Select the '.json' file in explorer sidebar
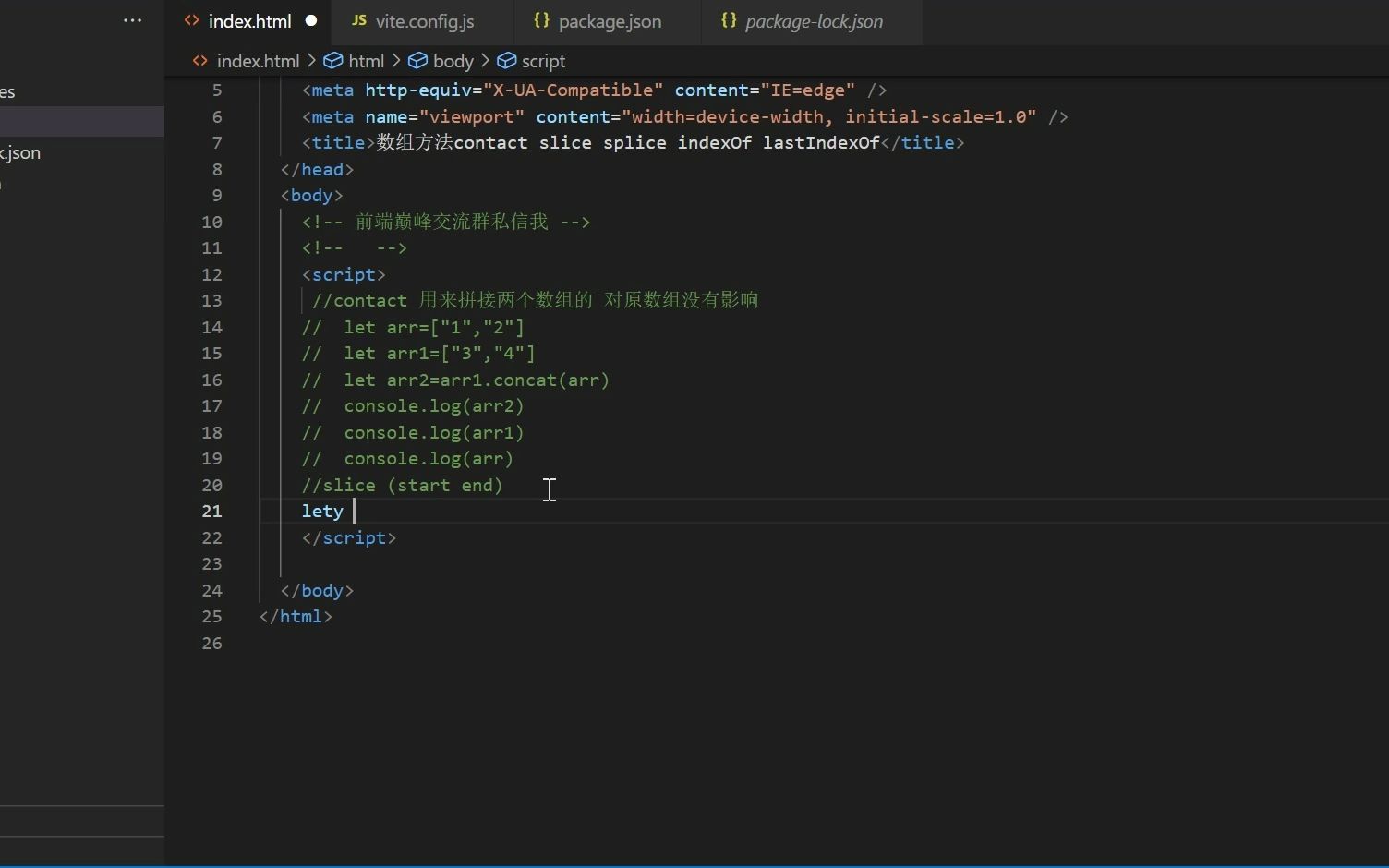The height and width of the screenshot is (868, 1389). [x=20, y=153]
